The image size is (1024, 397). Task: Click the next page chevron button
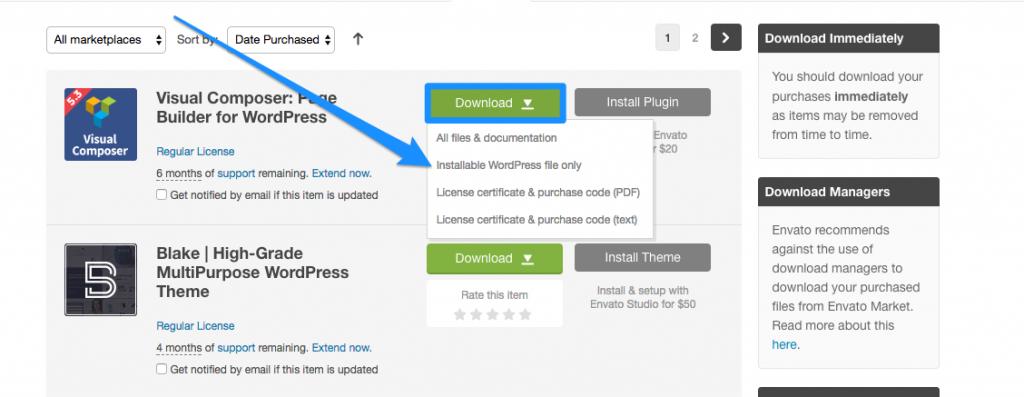coord(726,38)
